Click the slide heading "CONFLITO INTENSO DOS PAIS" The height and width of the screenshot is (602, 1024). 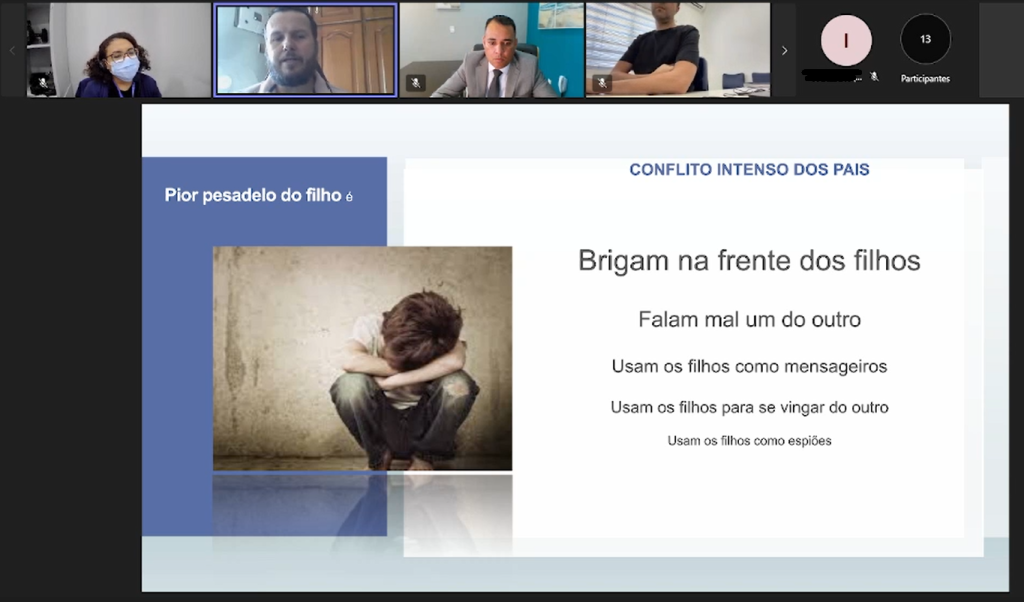pyautogui.click(x=749, y=170)
